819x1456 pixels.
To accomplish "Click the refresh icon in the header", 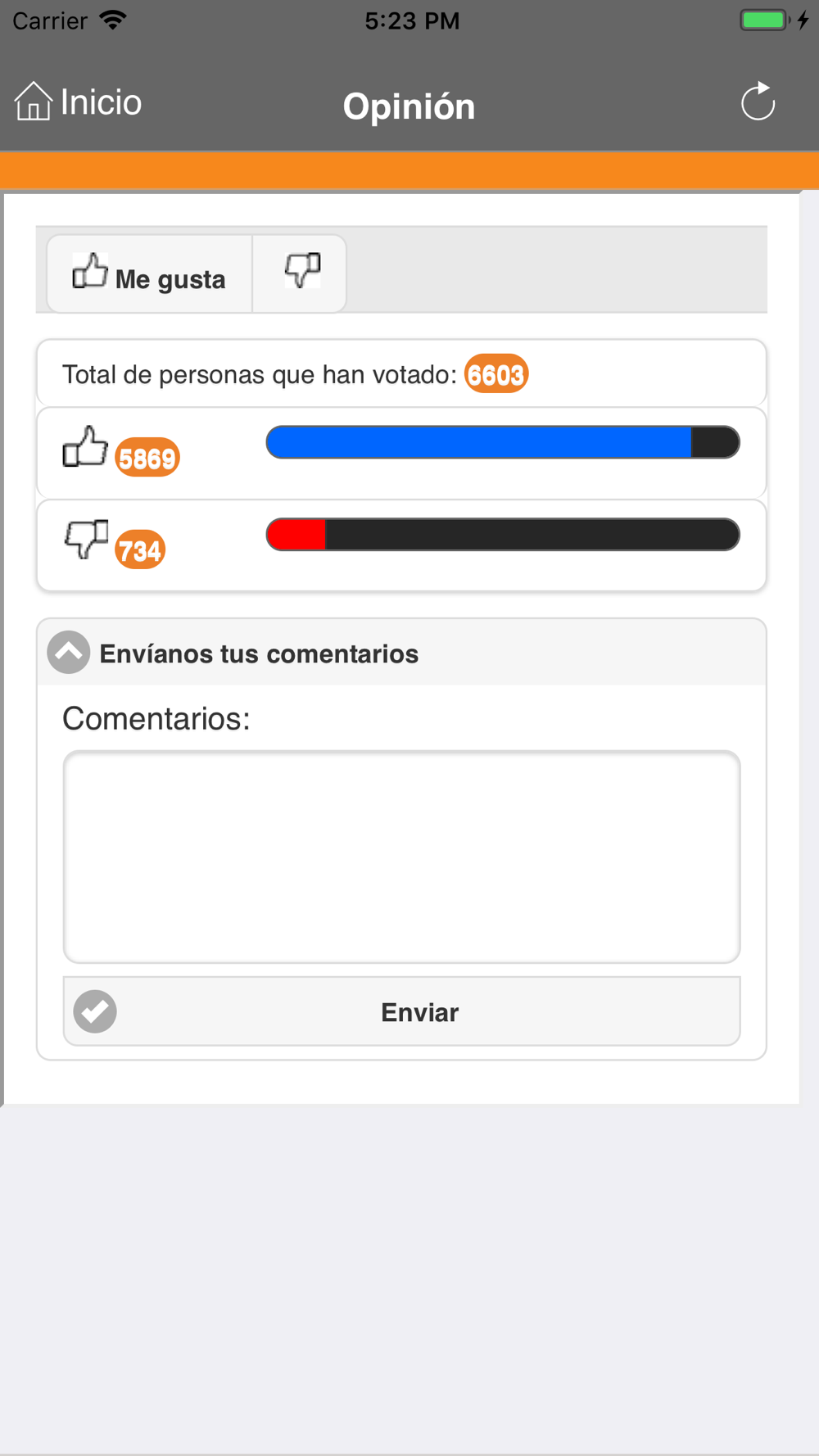I will 758,102.
